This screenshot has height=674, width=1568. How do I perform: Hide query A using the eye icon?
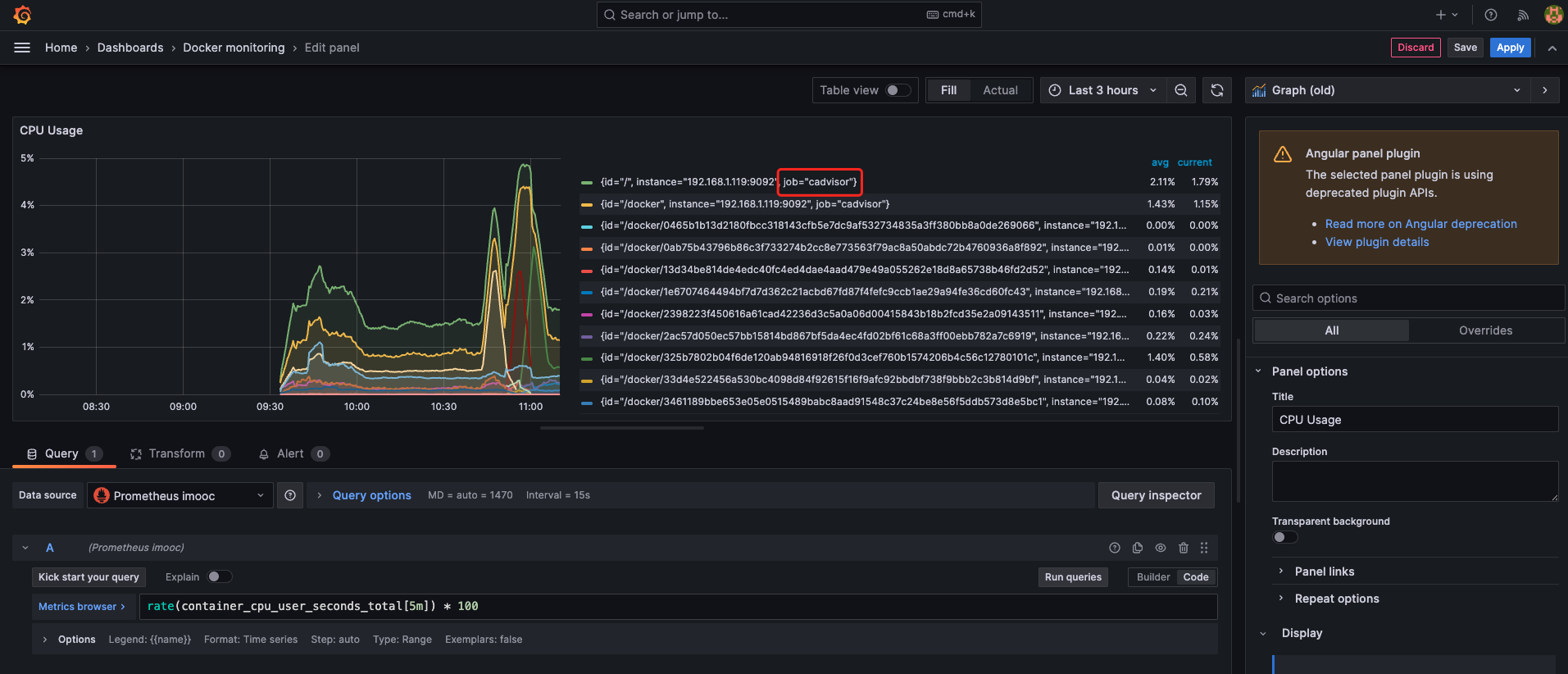pyautogui.click(x=1161, y=548)
